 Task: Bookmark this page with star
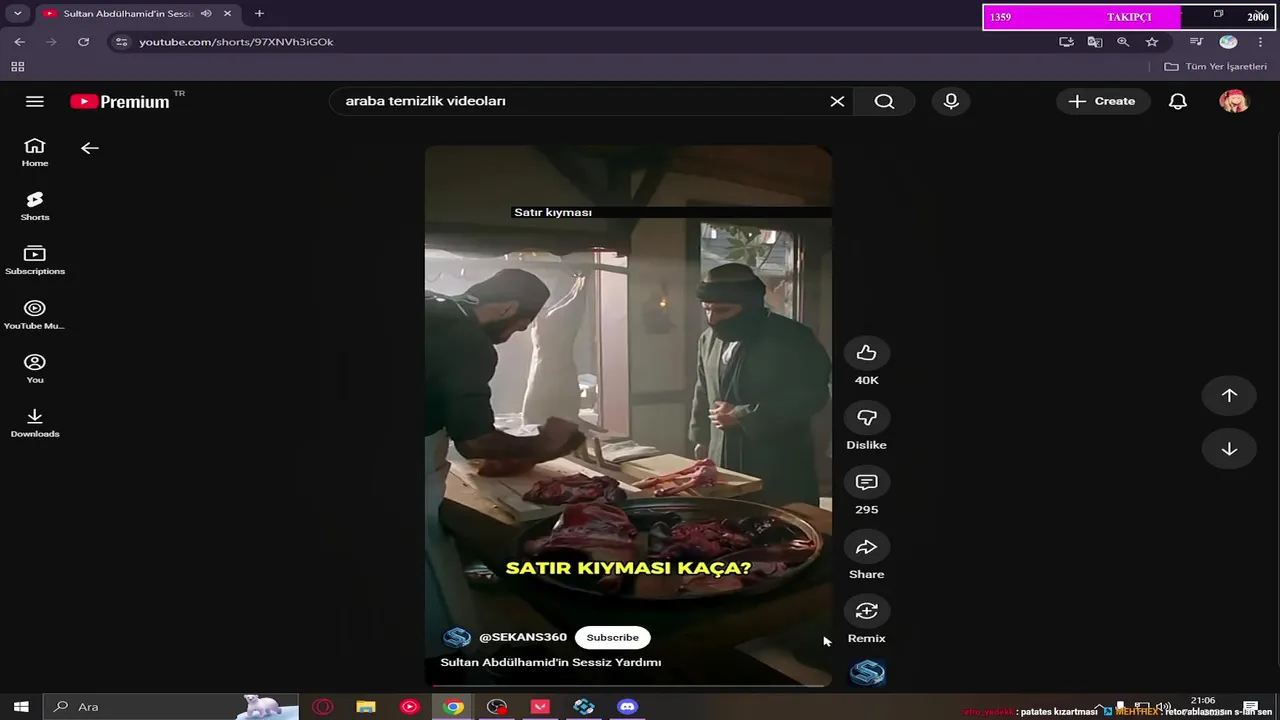tap(1152, 42)
